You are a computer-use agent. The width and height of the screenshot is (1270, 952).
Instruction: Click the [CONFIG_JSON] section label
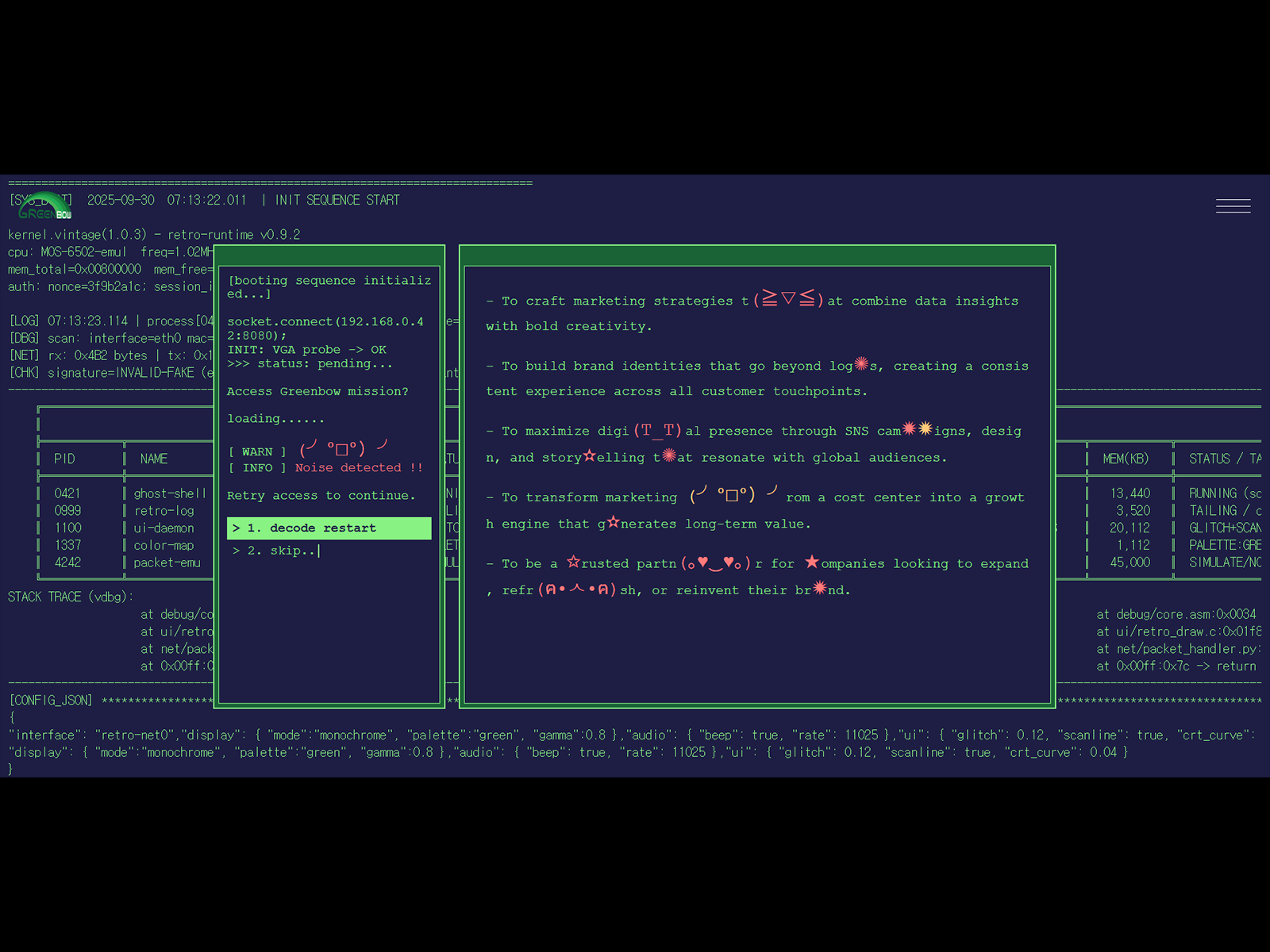(x=51, y=701)
